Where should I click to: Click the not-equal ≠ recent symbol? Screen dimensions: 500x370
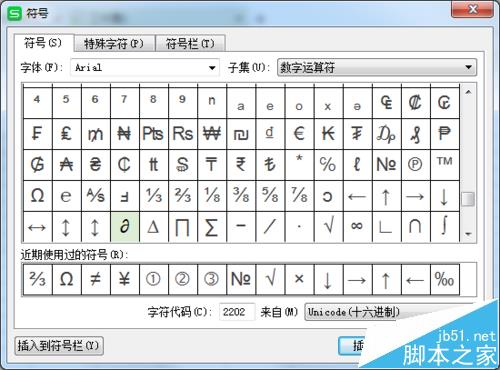tap(96, 279)
